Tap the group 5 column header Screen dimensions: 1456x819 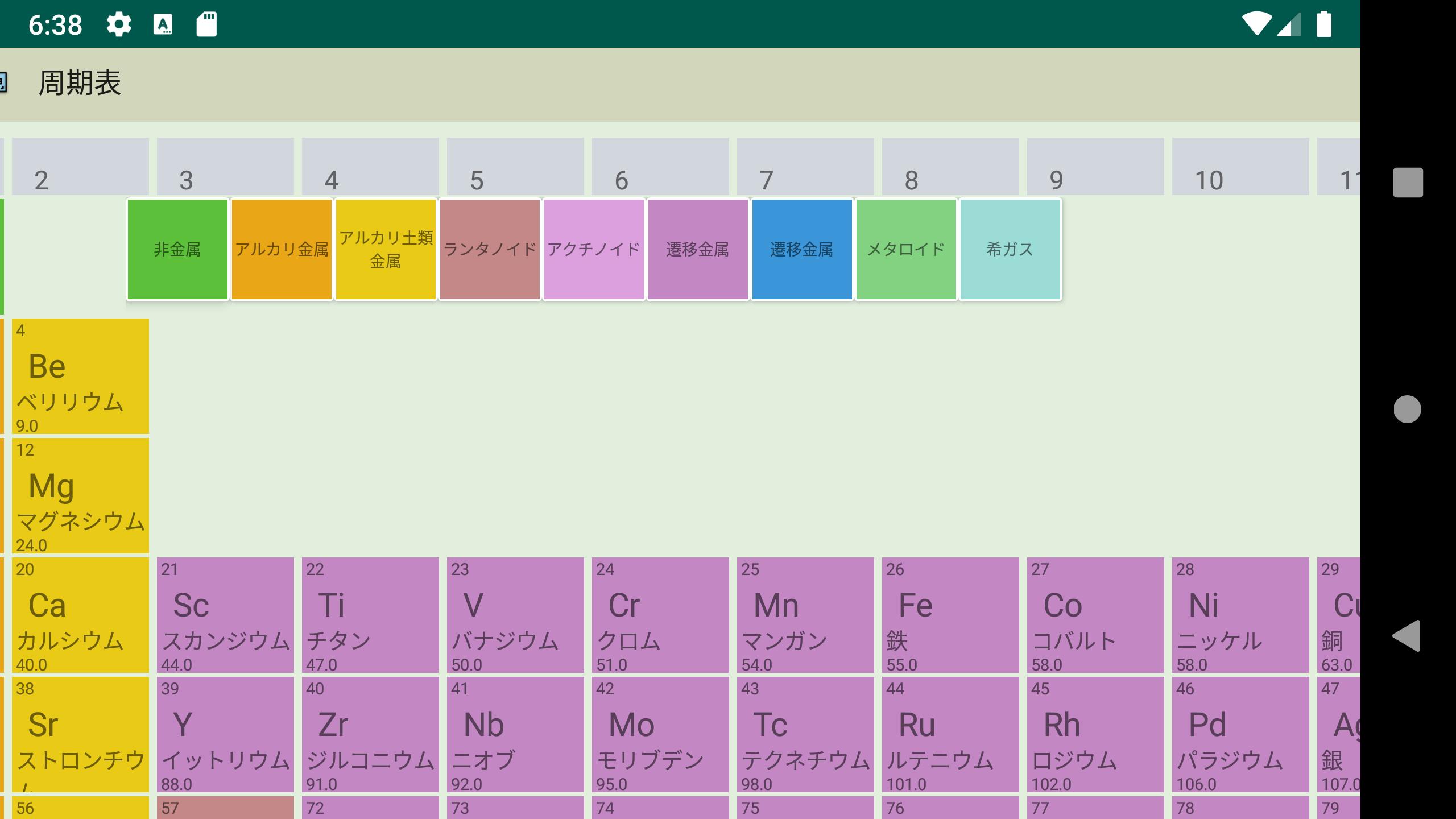pyautogui.click(x=515, y=166)
